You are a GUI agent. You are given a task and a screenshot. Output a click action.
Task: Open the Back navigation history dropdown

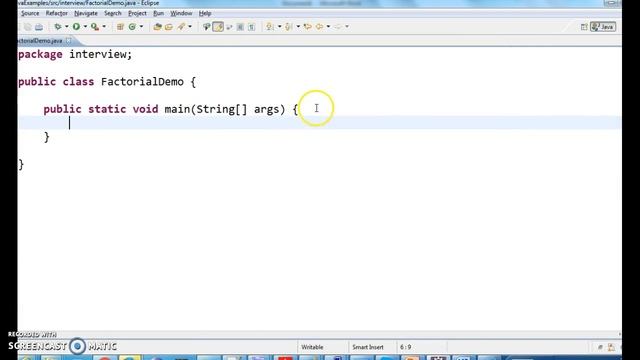(328, 27)
